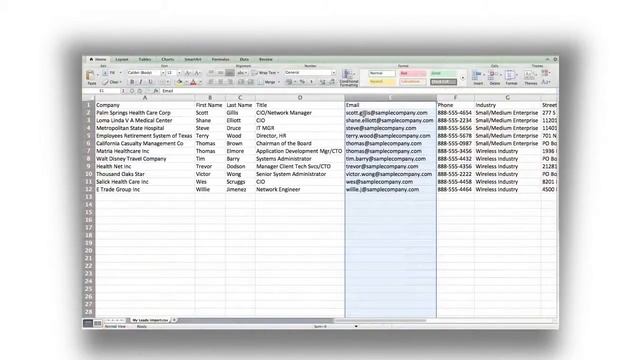Click the increase indent icon
This screenshot has height=360, width=640.
coord(250,82)
